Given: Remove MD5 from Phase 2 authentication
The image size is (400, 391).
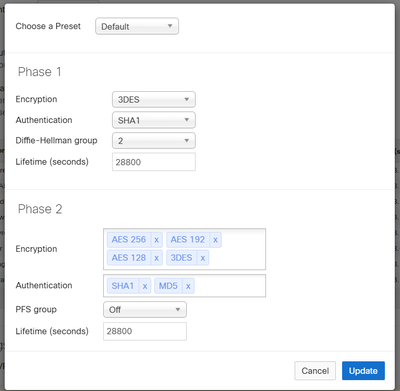Looking at the screenshot, I should pyautogui.click(x=188, y=286).
